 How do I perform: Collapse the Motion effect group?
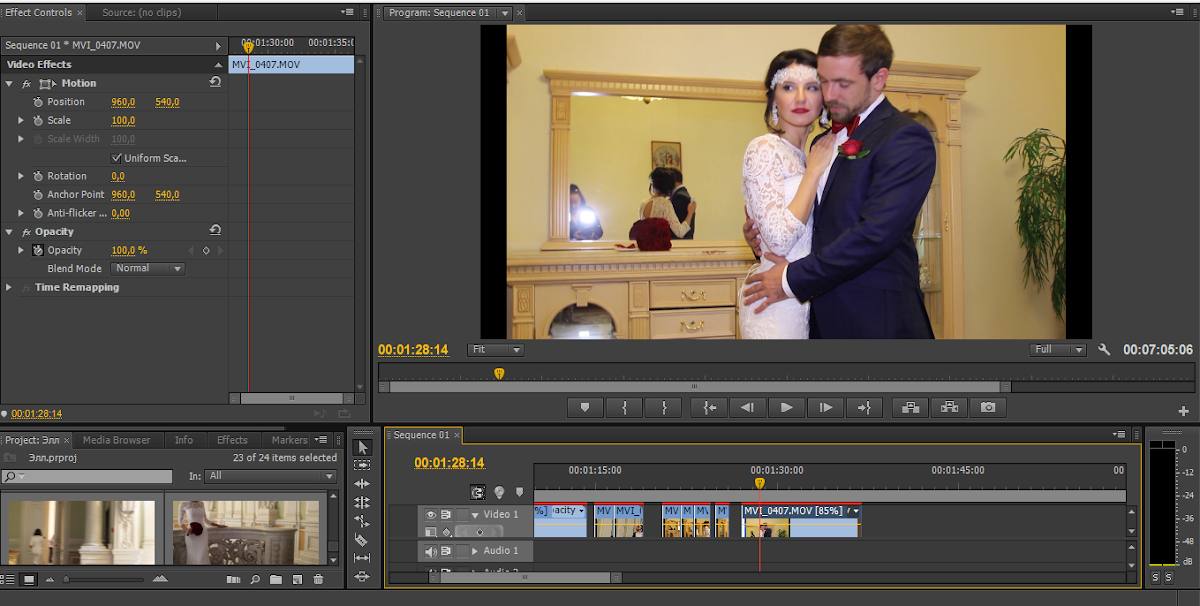[x=9, y=83]
